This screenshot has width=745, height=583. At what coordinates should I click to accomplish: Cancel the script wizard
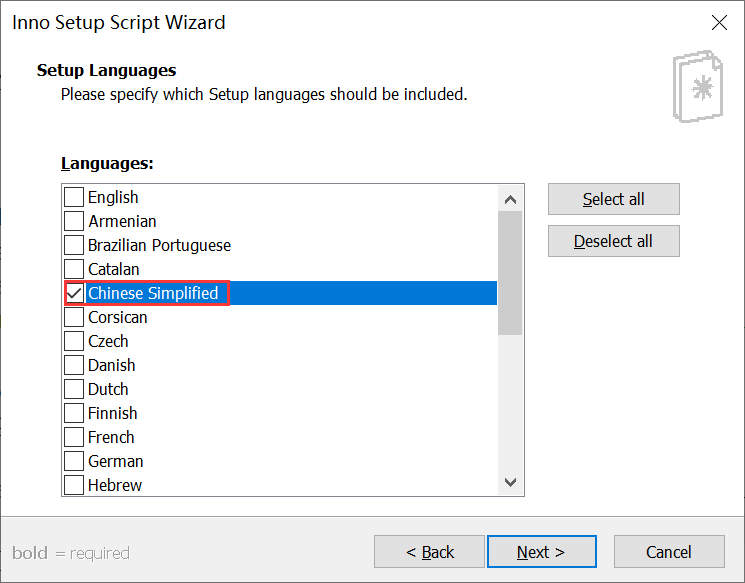[669, 552]
